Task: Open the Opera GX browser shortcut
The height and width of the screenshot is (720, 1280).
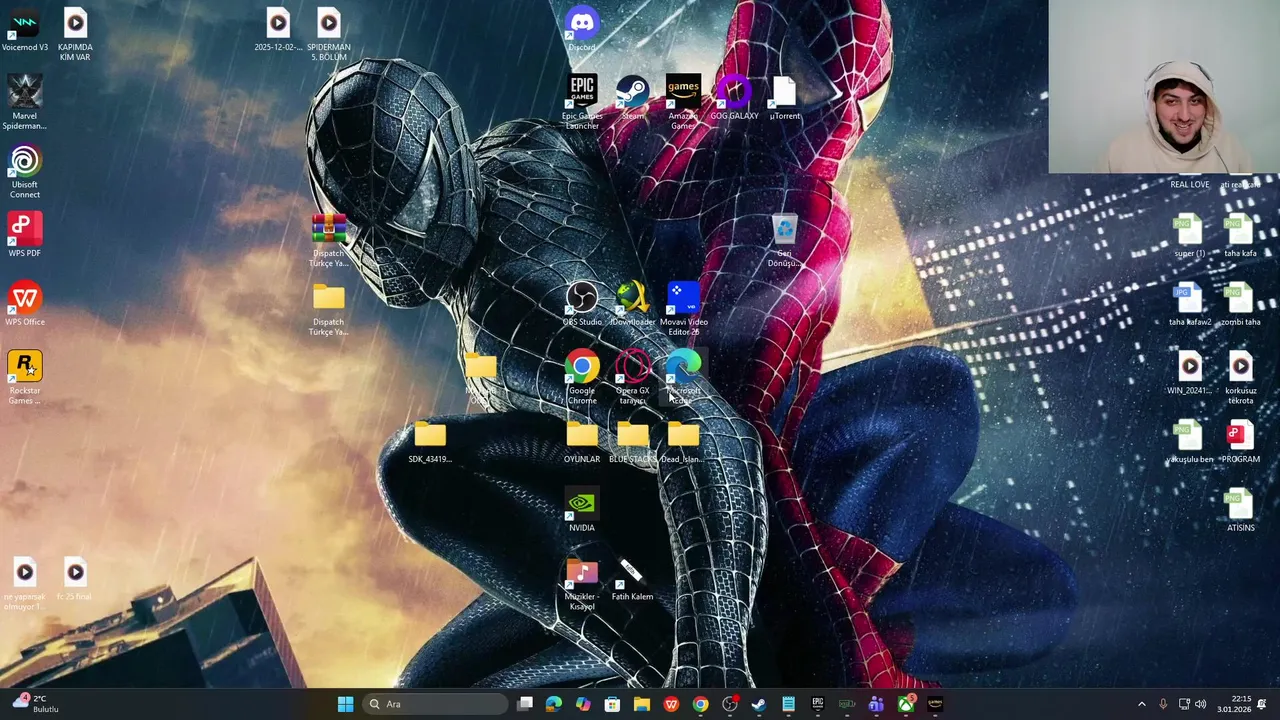Action: pos(632,377)
